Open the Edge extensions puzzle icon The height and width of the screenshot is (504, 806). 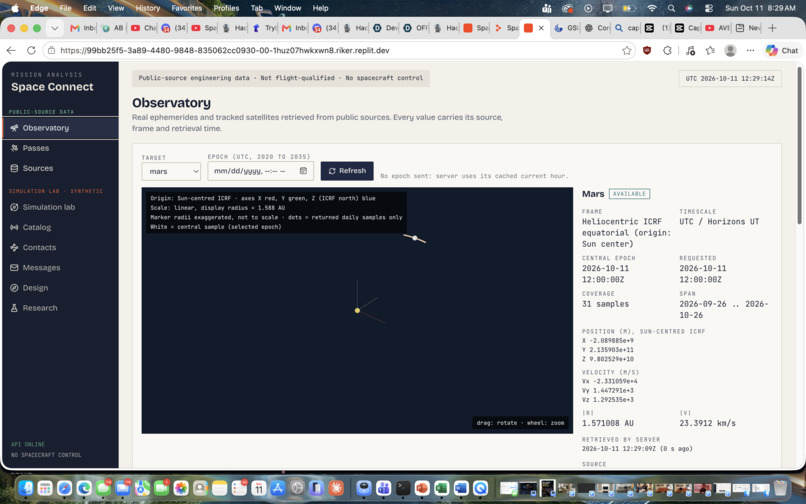[667, 50]
